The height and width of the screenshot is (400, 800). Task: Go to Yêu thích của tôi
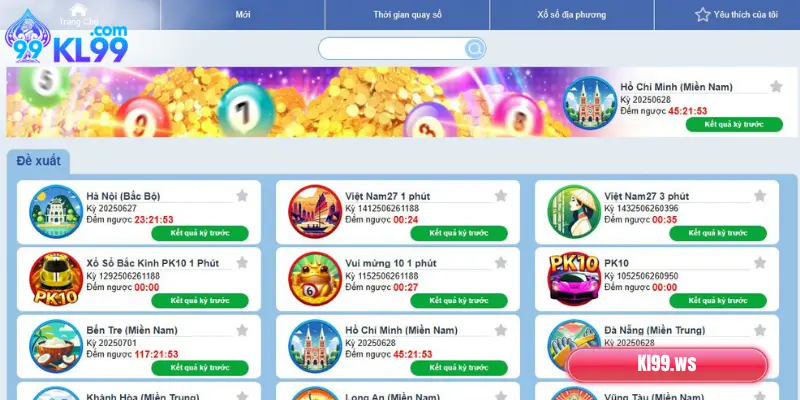(736, 15)
